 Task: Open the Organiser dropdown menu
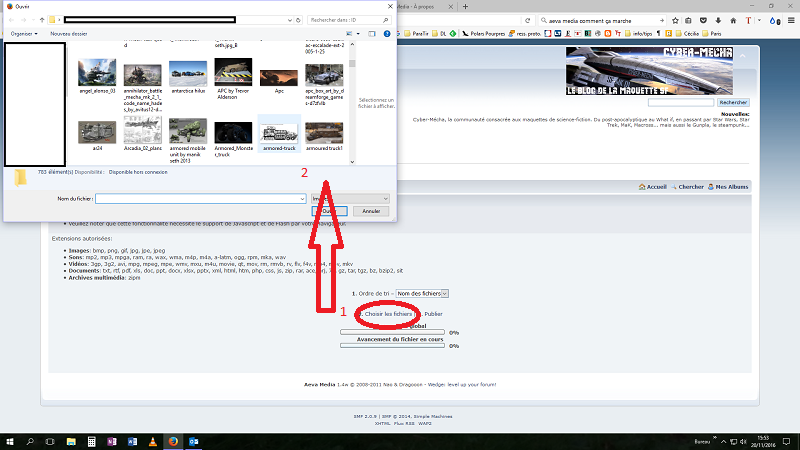point(23,34)
